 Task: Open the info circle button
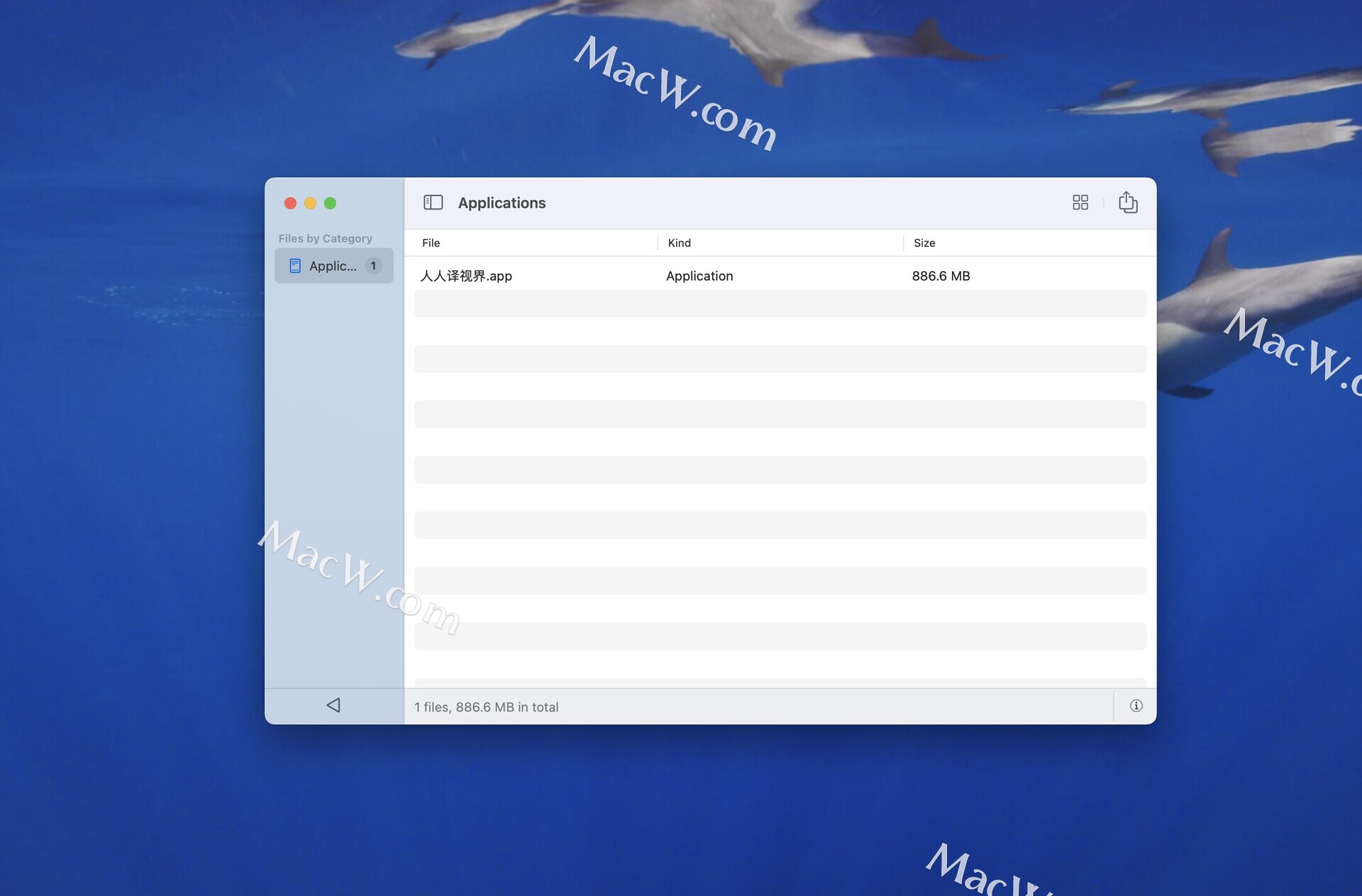point(1136,706)
